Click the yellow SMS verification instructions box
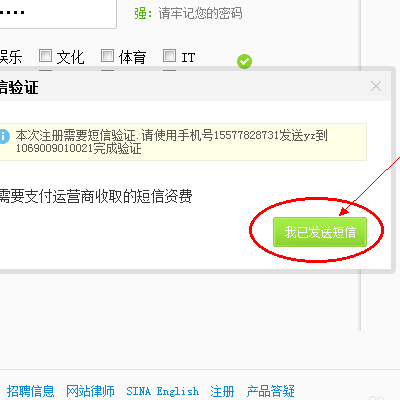400x400 pixels. pyautogui.click(x=183, y=142)
